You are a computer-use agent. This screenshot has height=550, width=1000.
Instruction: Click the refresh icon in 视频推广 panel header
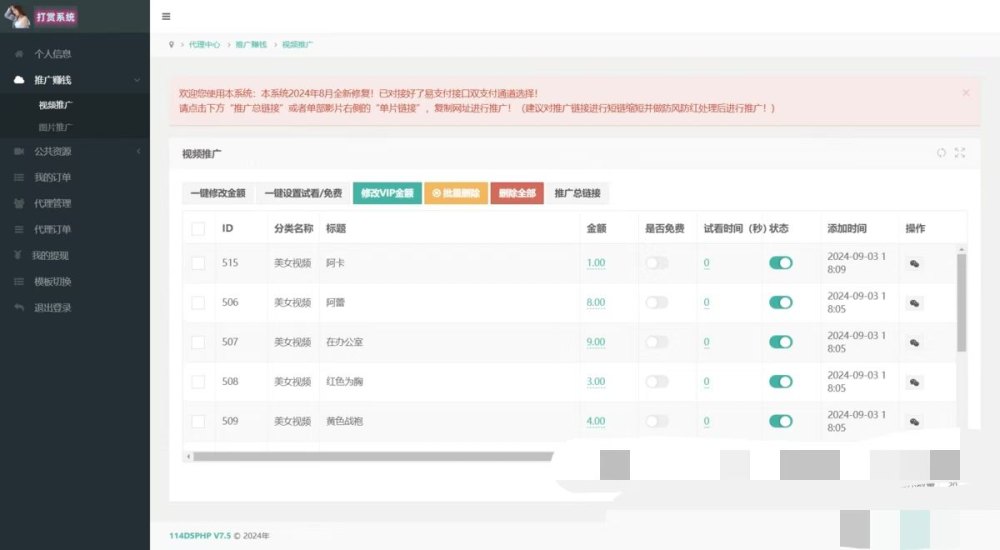[x=941, y=152]
